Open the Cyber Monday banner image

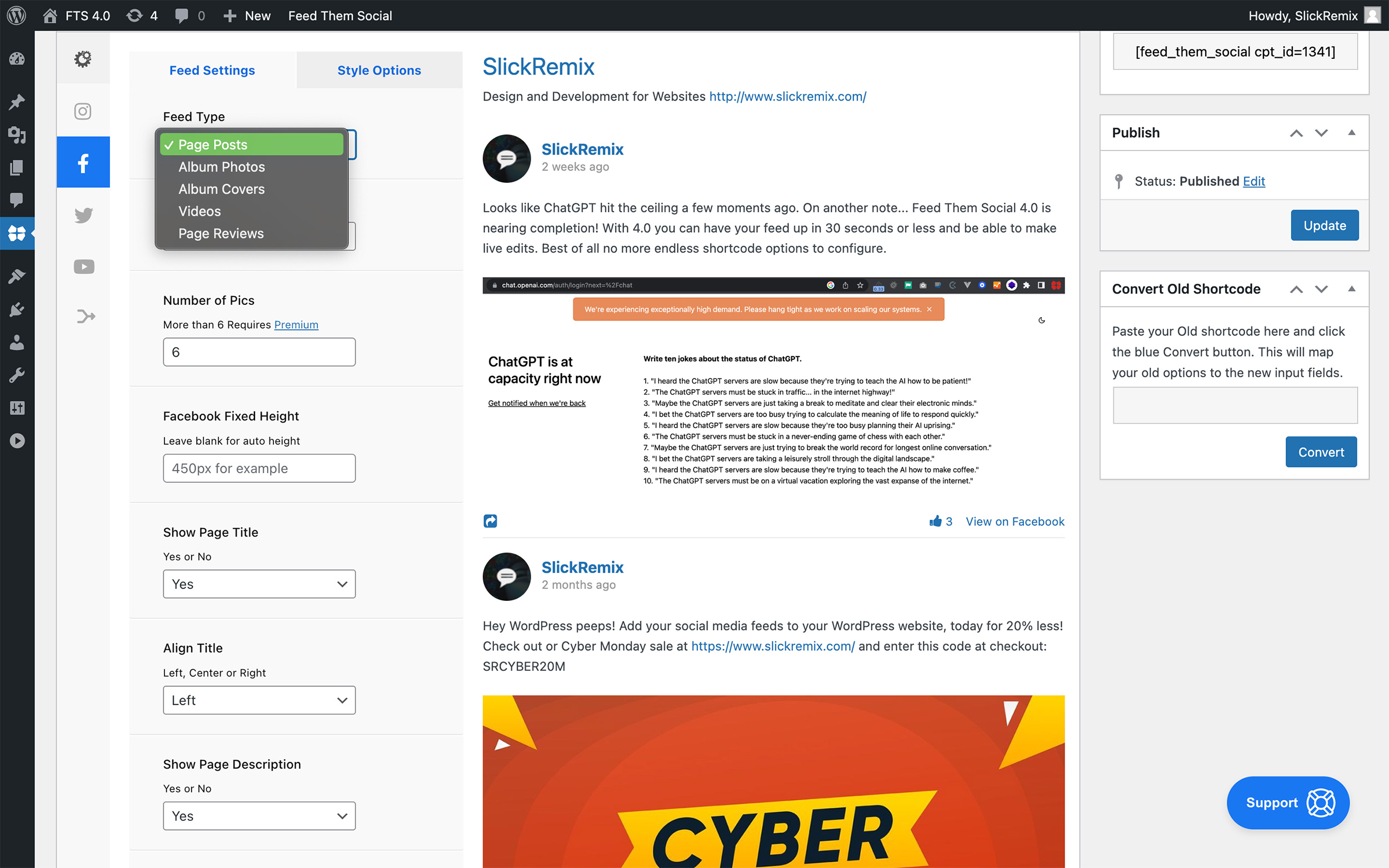tap(773, 781)
